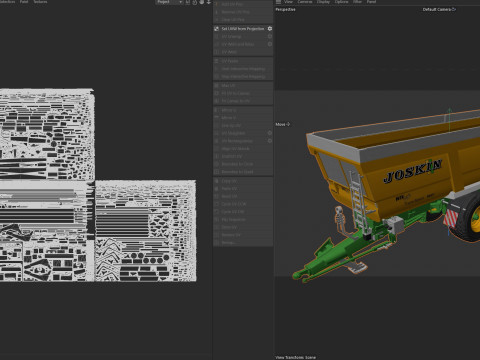
Task: Click the Perspective label in viewport
Action: click(285, 9)
